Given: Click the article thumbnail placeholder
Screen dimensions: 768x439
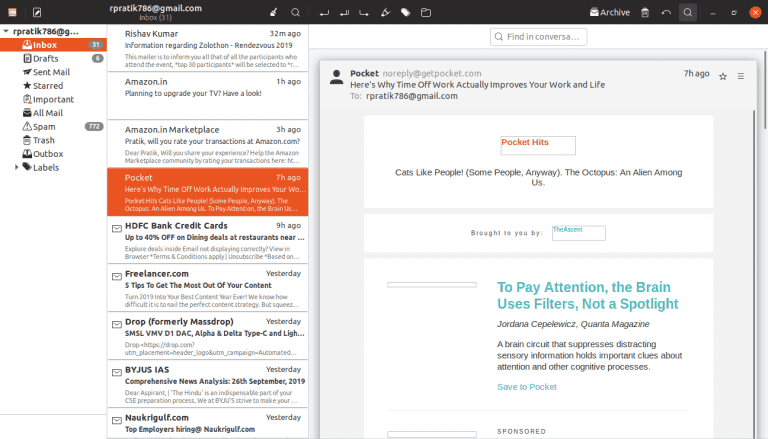Looking at the screenshot, I should [x=432, y=285].
